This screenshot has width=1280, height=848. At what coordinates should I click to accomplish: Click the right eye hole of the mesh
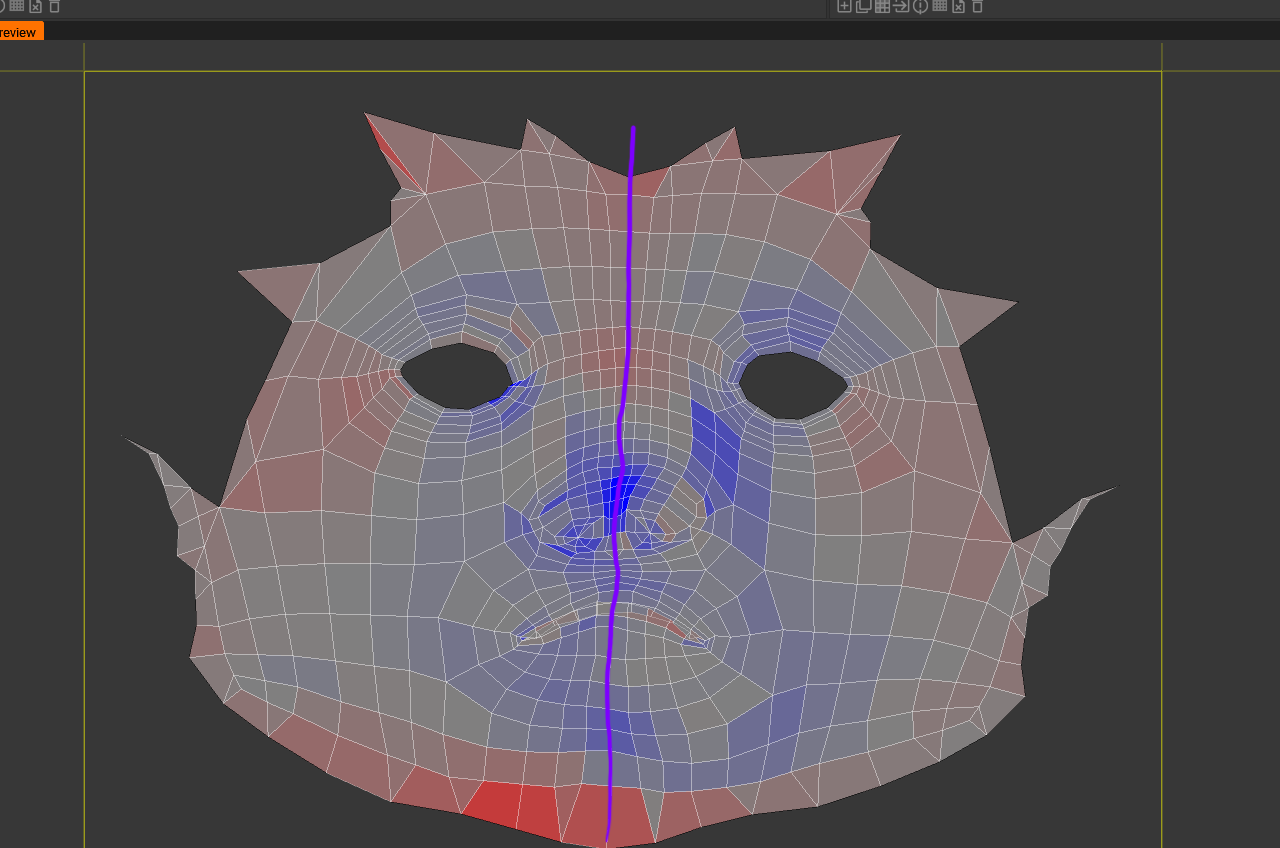click(793, 383)
